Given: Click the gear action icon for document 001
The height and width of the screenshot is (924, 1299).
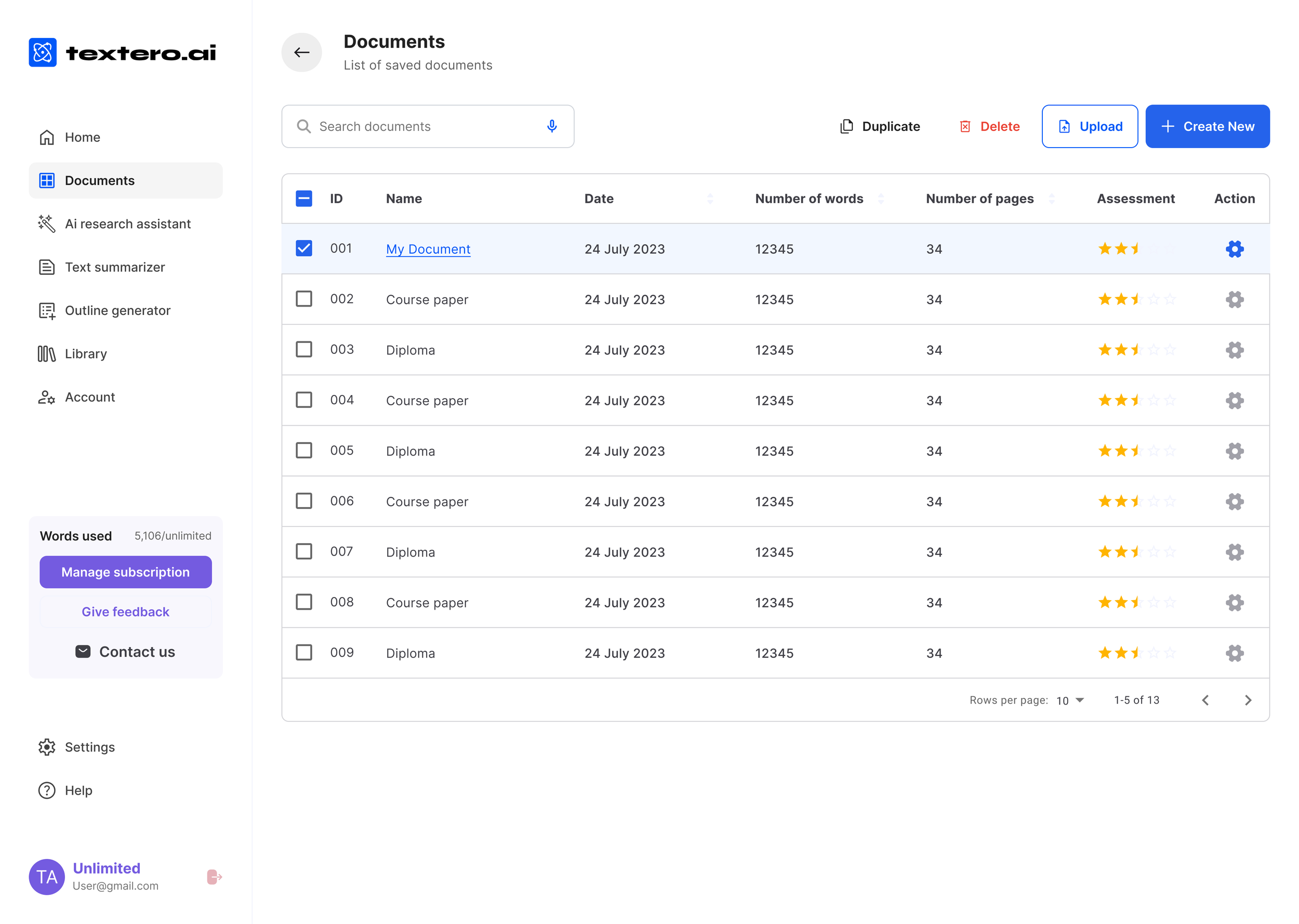Looking at the screenshot, I should [1234, 248].
